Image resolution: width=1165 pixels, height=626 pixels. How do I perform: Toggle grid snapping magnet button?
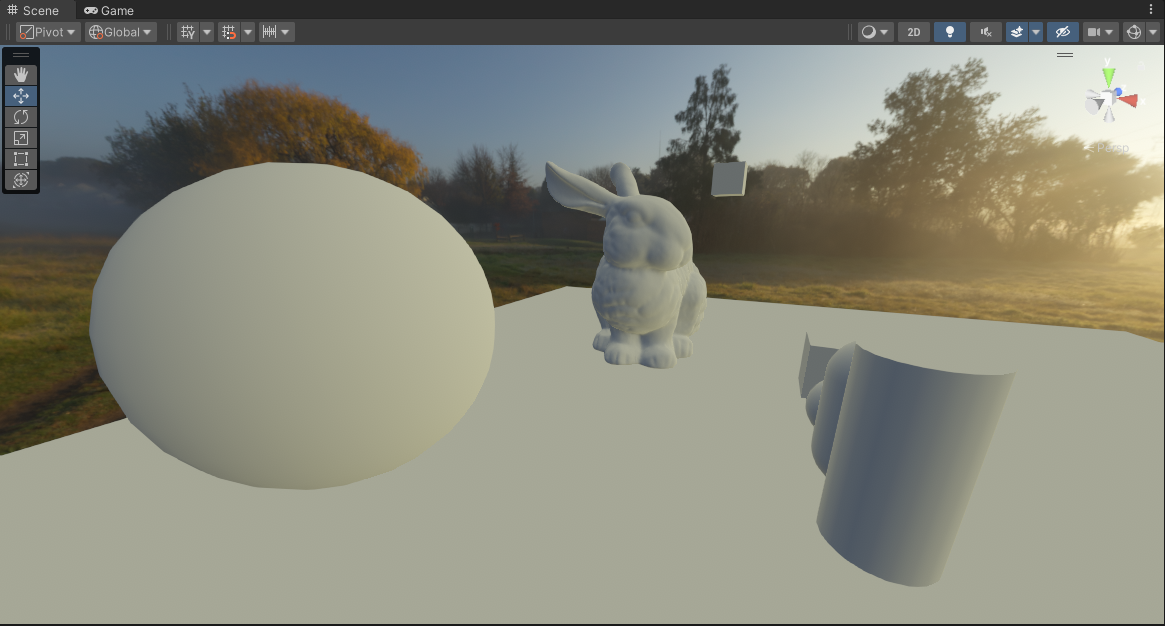tap(229, 32)
